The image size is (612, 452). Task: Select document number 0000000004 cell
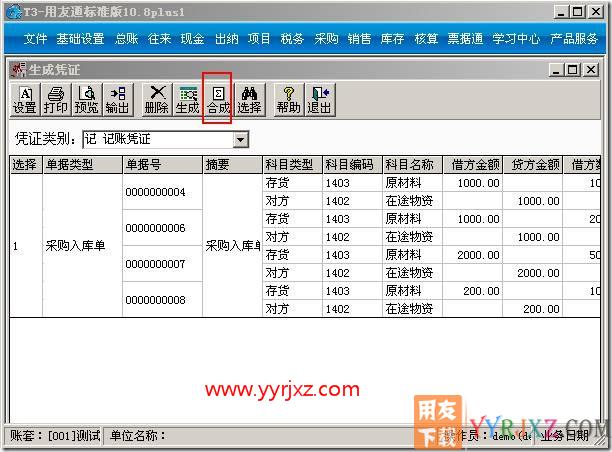(x=162, y=192)
